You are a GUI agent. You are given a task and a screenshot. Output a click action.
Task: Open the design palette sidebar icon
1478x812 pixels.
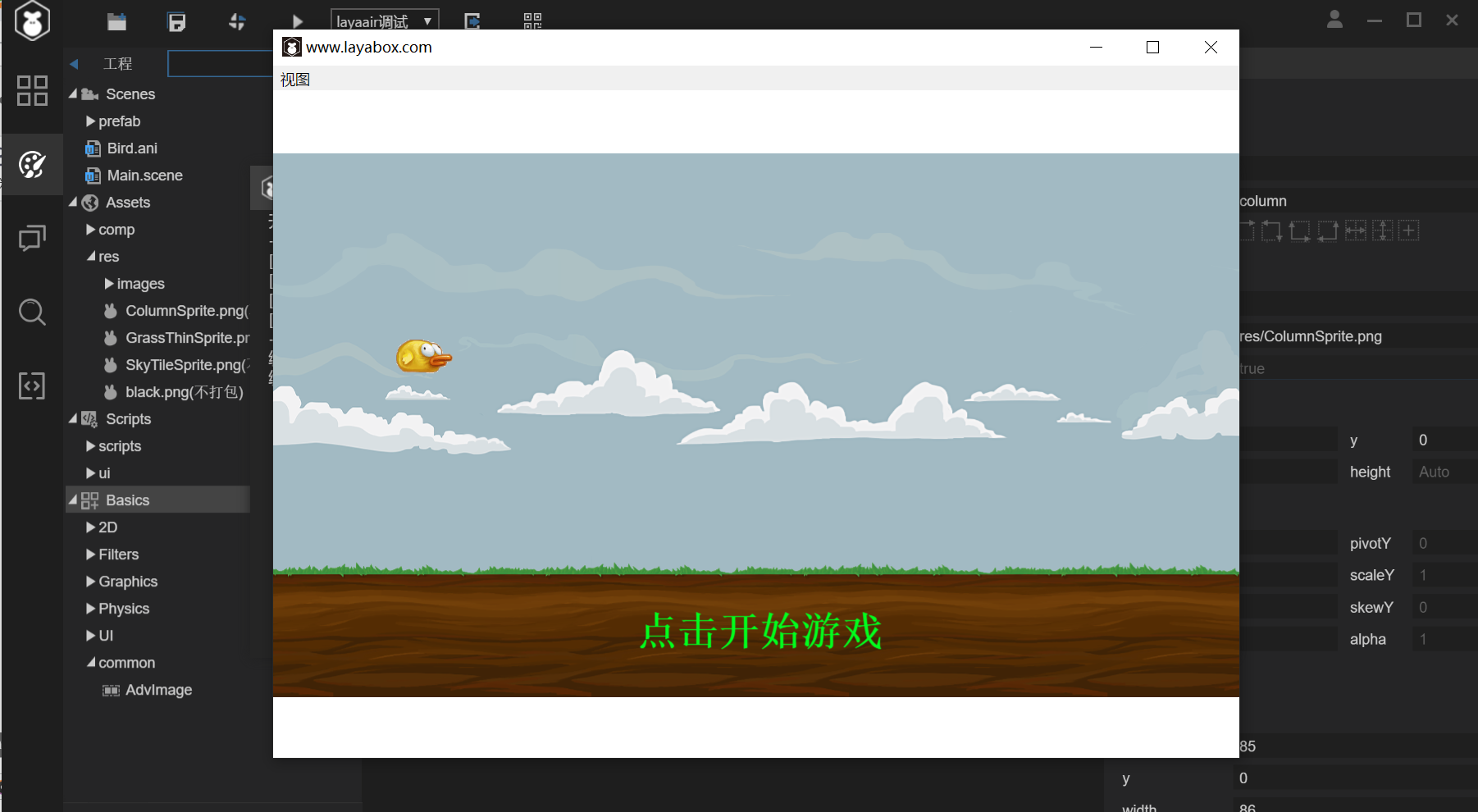pyautogui.click(x=32, y=165)
